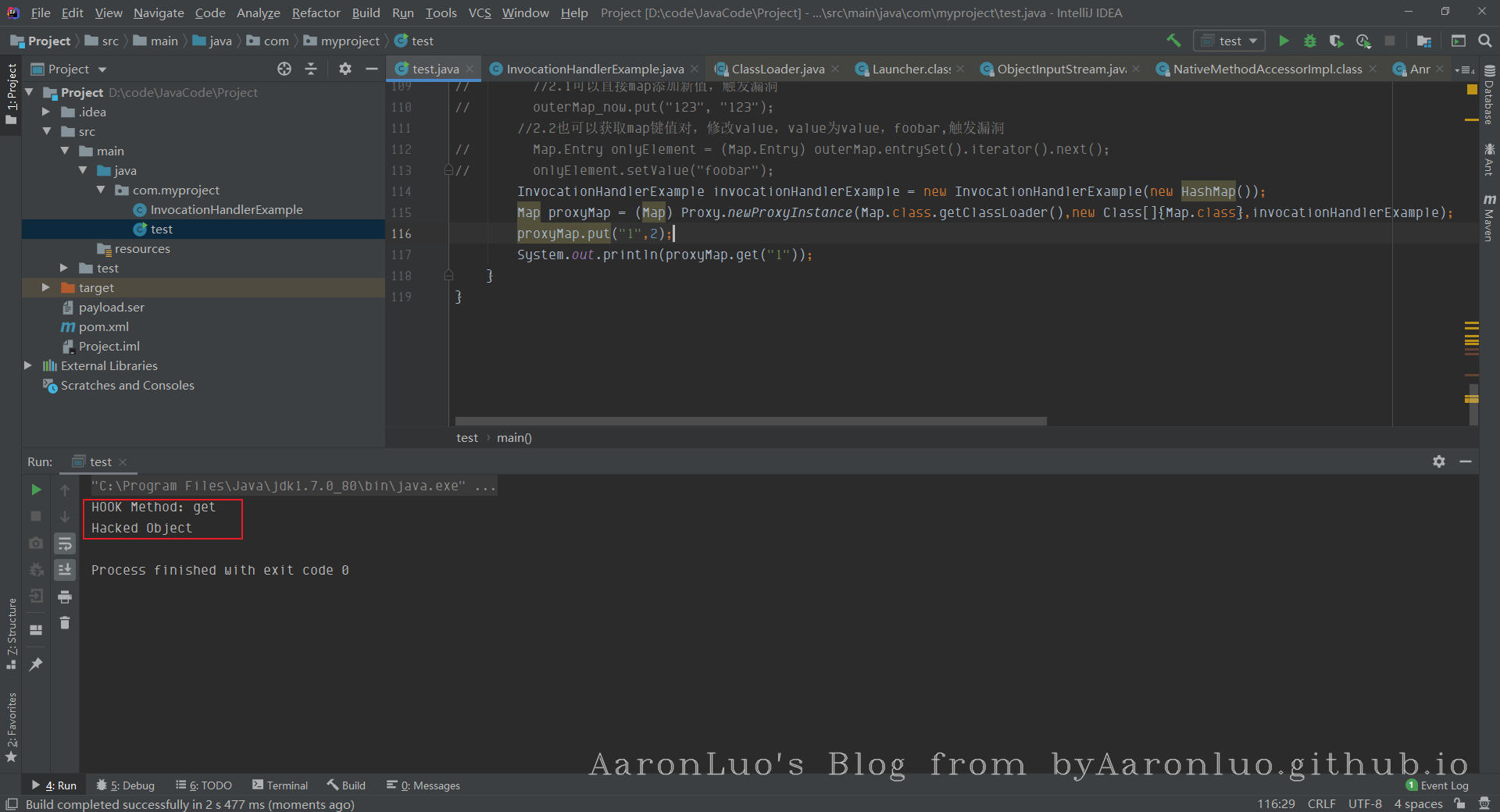Expand External Libraries node
The height and width of the screenshot is (812, 1500).
tap(28, 365)
